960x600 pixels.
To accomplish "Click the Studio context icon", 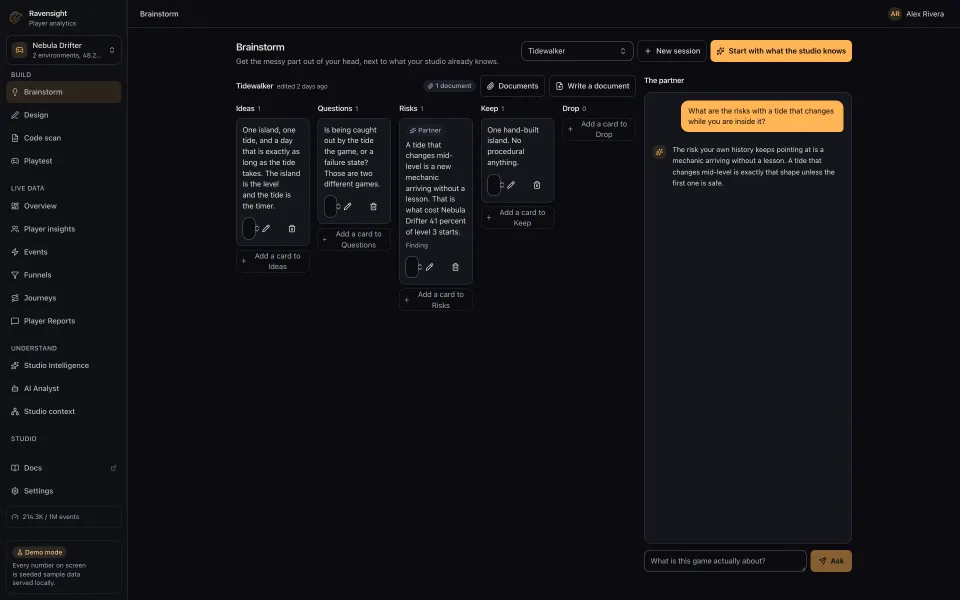I will point(15,411).
